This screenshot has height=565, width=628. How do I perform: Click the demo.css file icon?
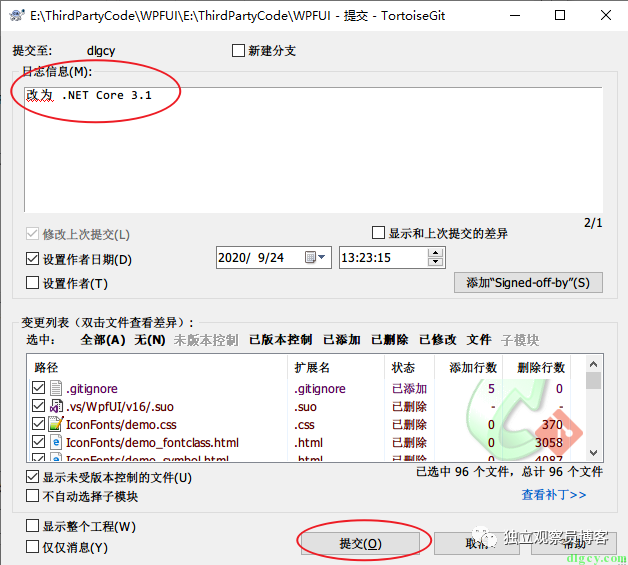pyautogui.click(x=56, y=424)
